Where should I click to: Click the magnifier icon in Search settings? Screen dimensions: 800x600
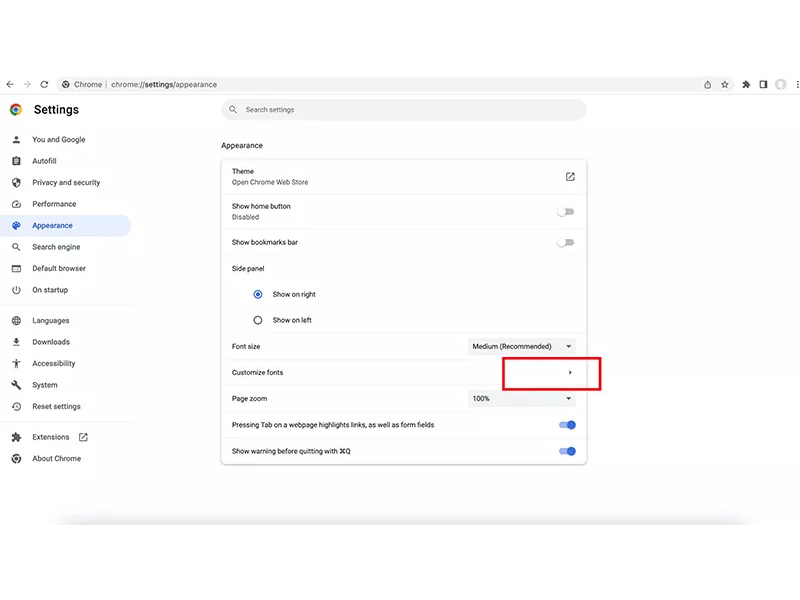[233, 110]
